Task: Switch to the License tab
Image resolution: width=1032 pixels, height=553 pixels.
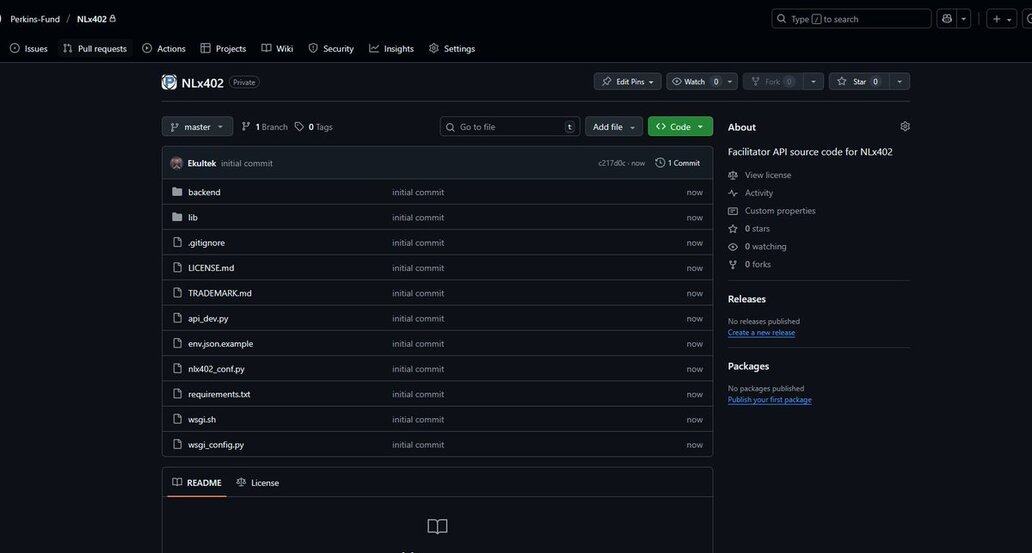Action: click(x=258, y=483)
